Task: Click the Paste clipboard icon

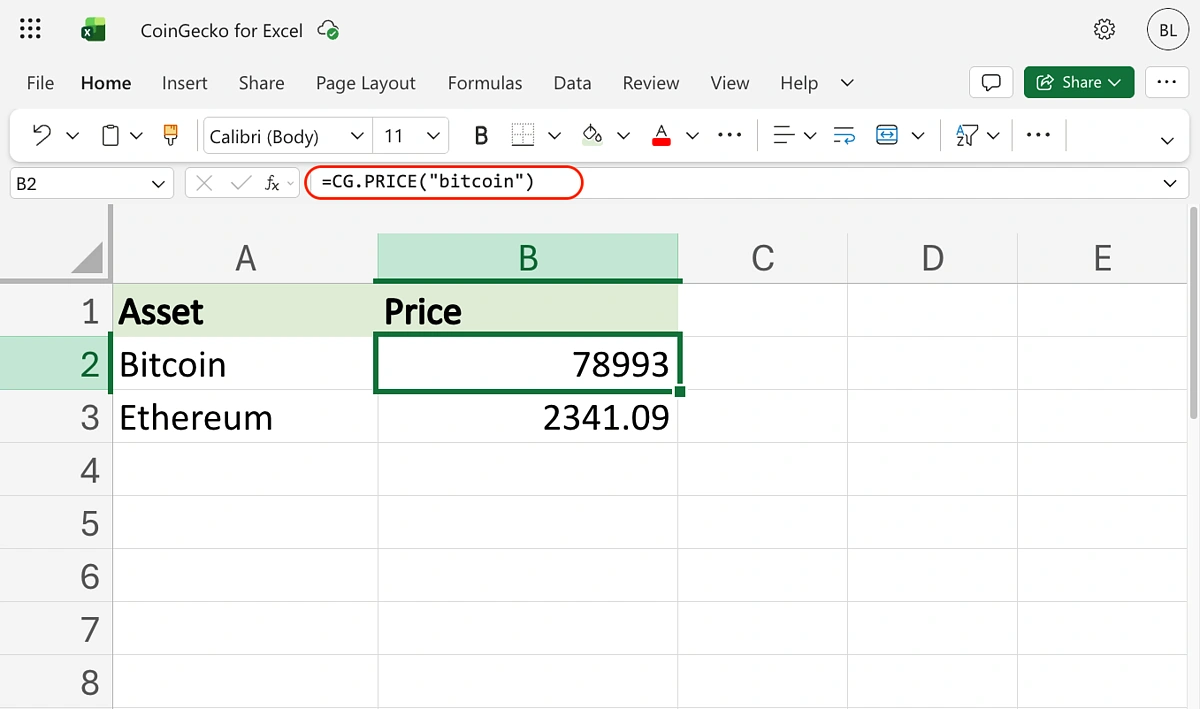Action: tap(111, 135)
